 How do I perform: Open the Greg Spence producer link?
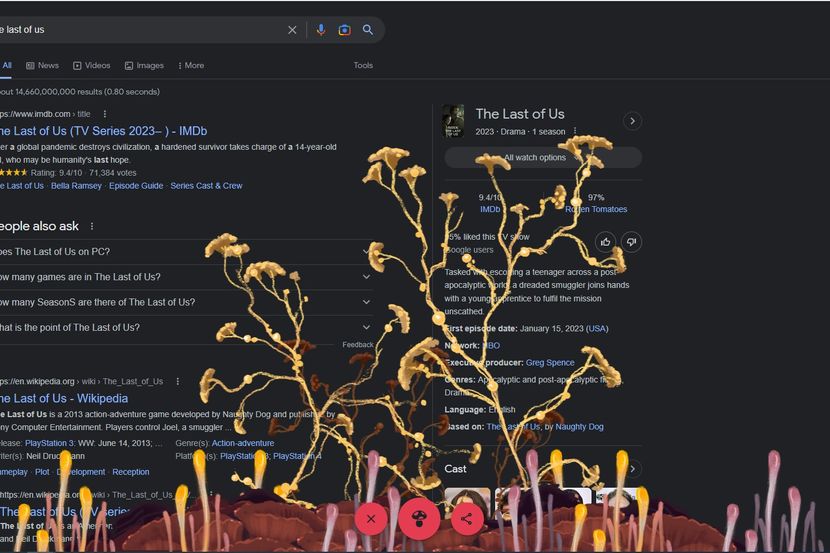pos(550,362)
